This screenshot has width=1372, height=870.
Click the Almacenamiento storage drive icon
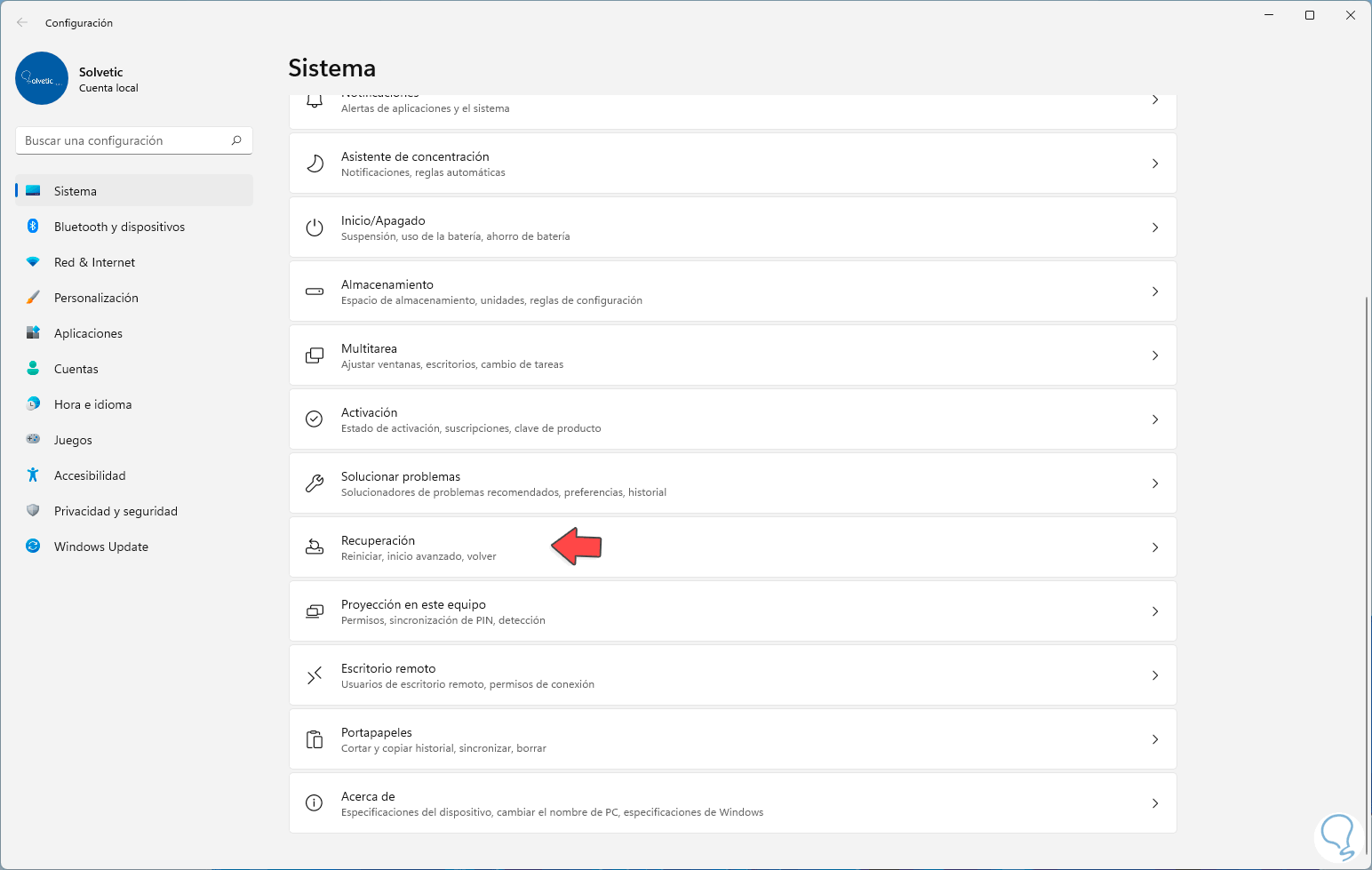315,291
